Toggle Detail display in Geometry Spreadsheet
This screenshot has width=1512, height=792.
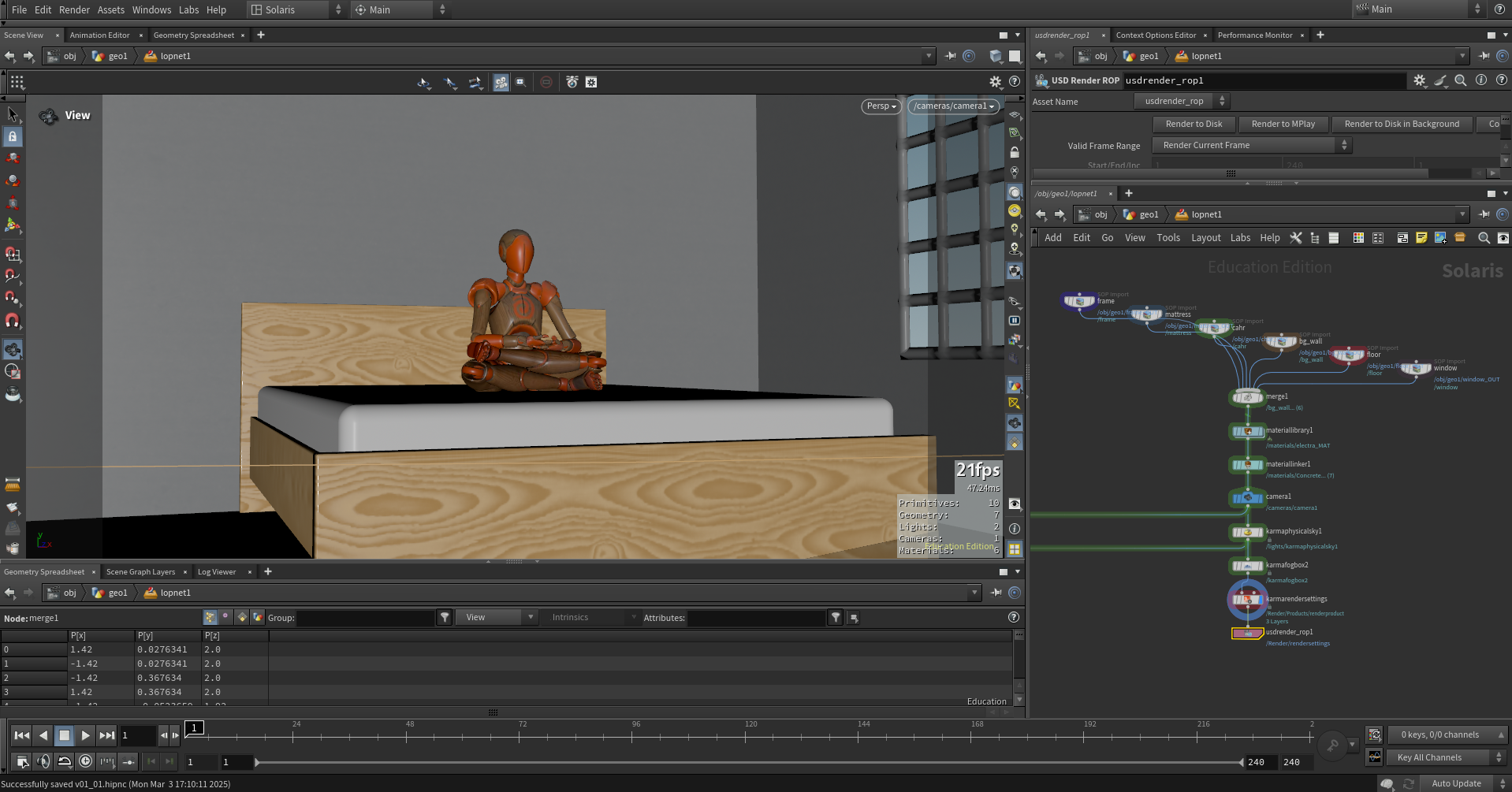coord(258,618)
